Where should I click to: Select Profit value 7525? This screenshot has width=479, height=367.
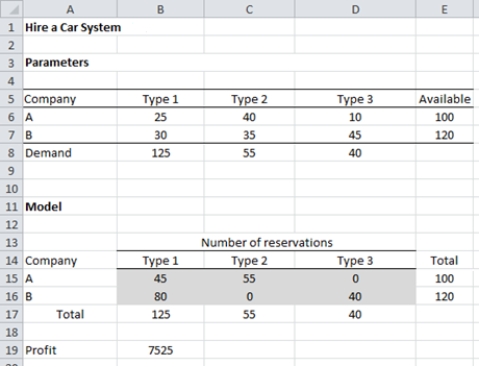tap(160, 350)
